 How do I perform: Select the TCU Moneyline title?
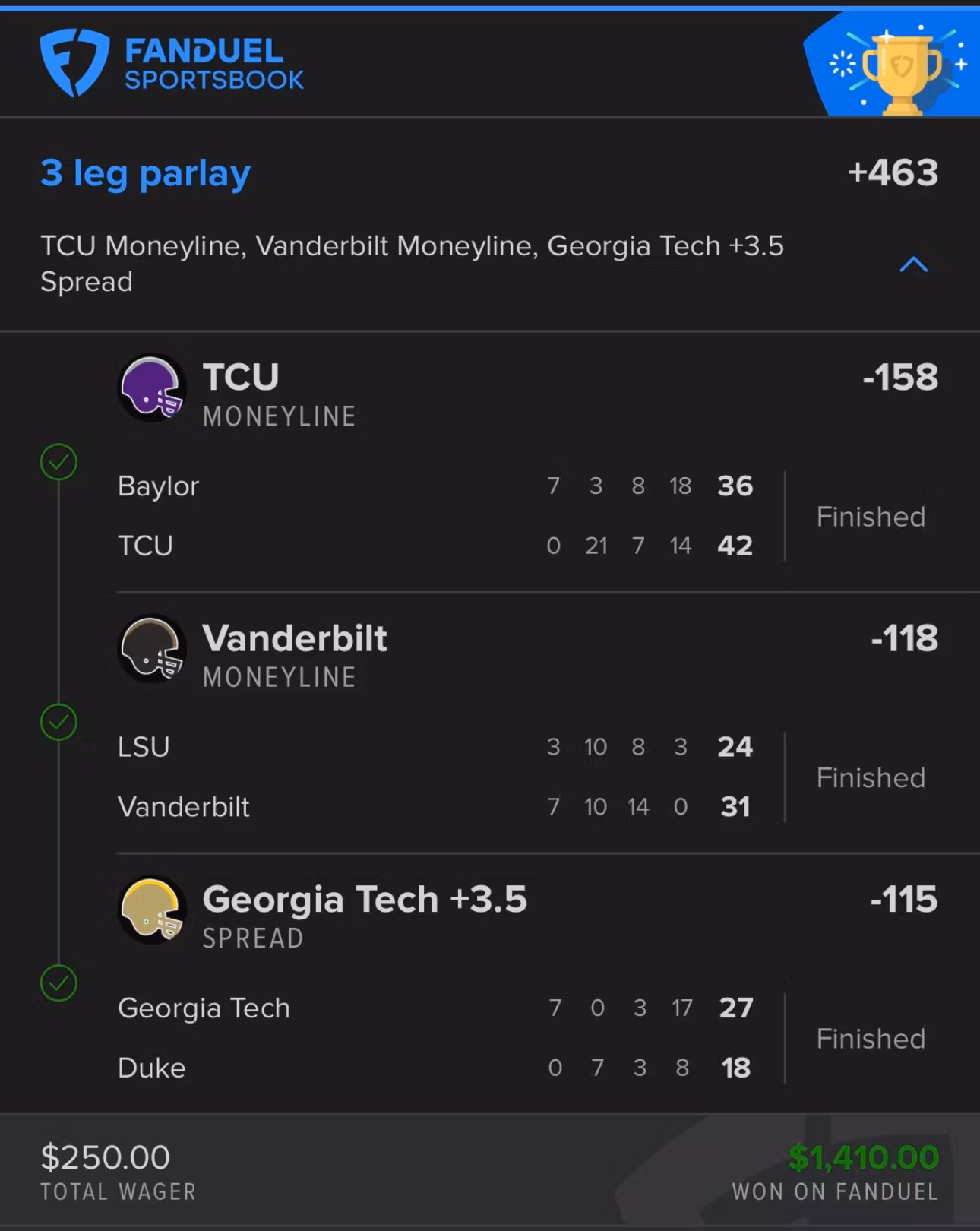[241, 378]
